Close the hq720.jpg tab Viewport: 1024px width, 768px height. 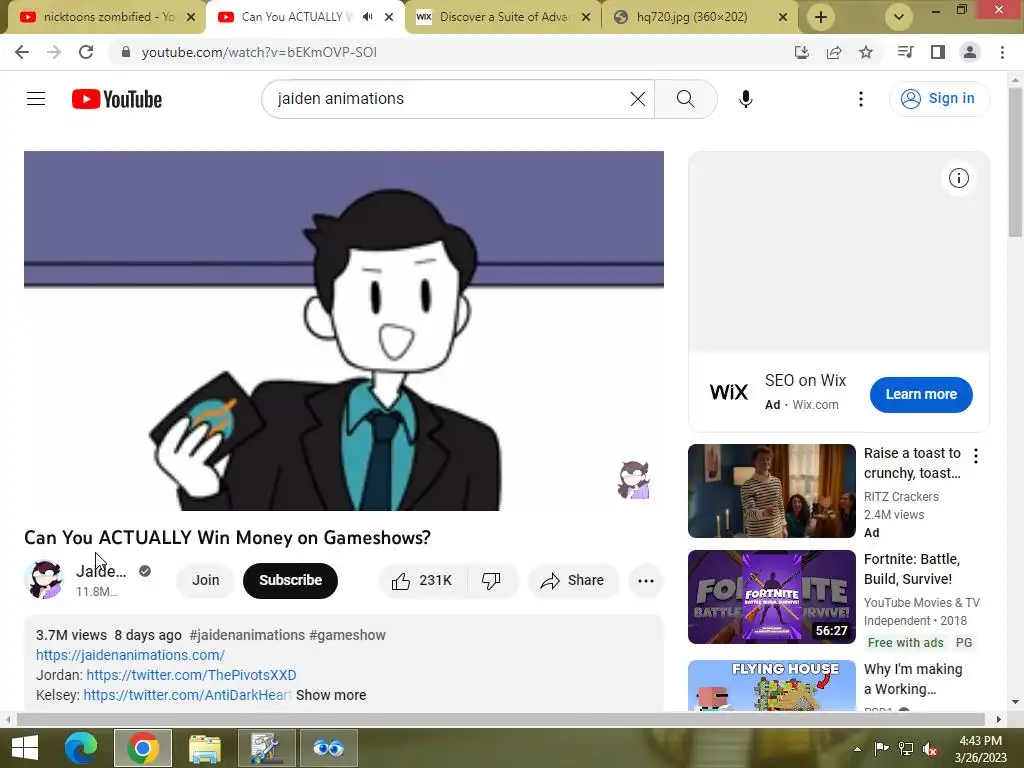[783, 18]
